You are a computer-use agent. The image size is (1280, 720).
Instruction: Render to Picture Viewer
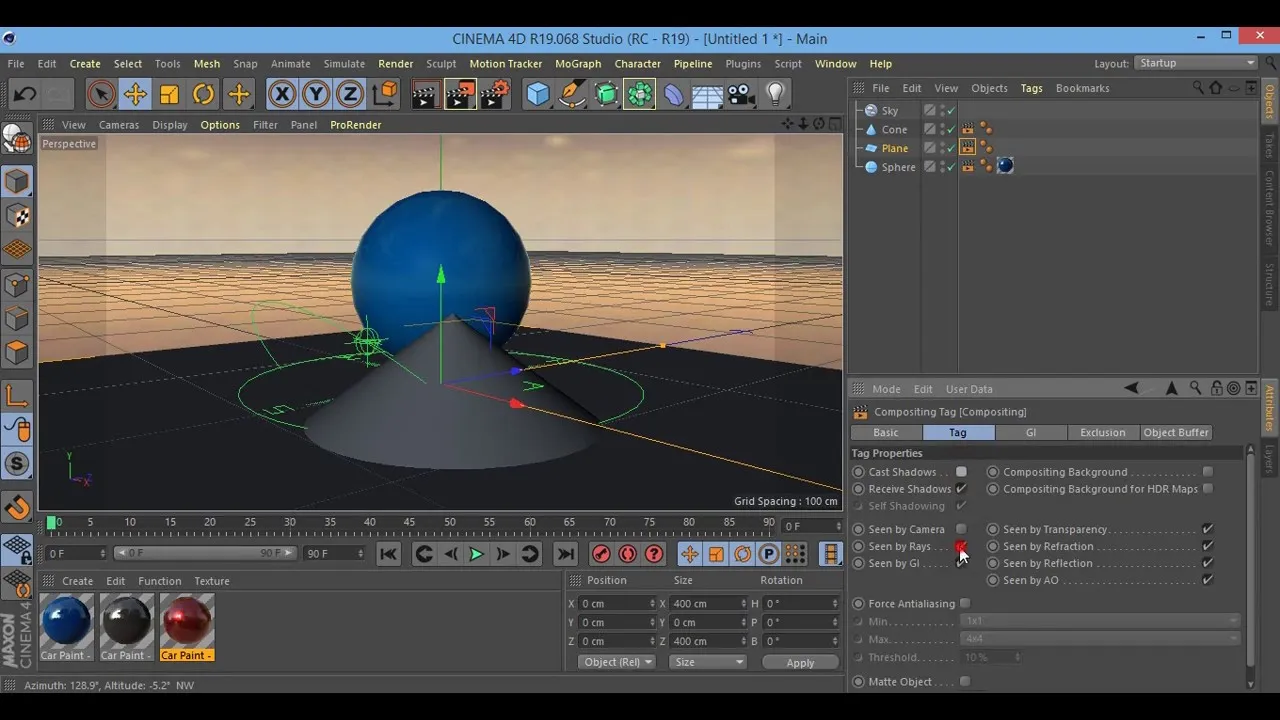tap(460, 95)
